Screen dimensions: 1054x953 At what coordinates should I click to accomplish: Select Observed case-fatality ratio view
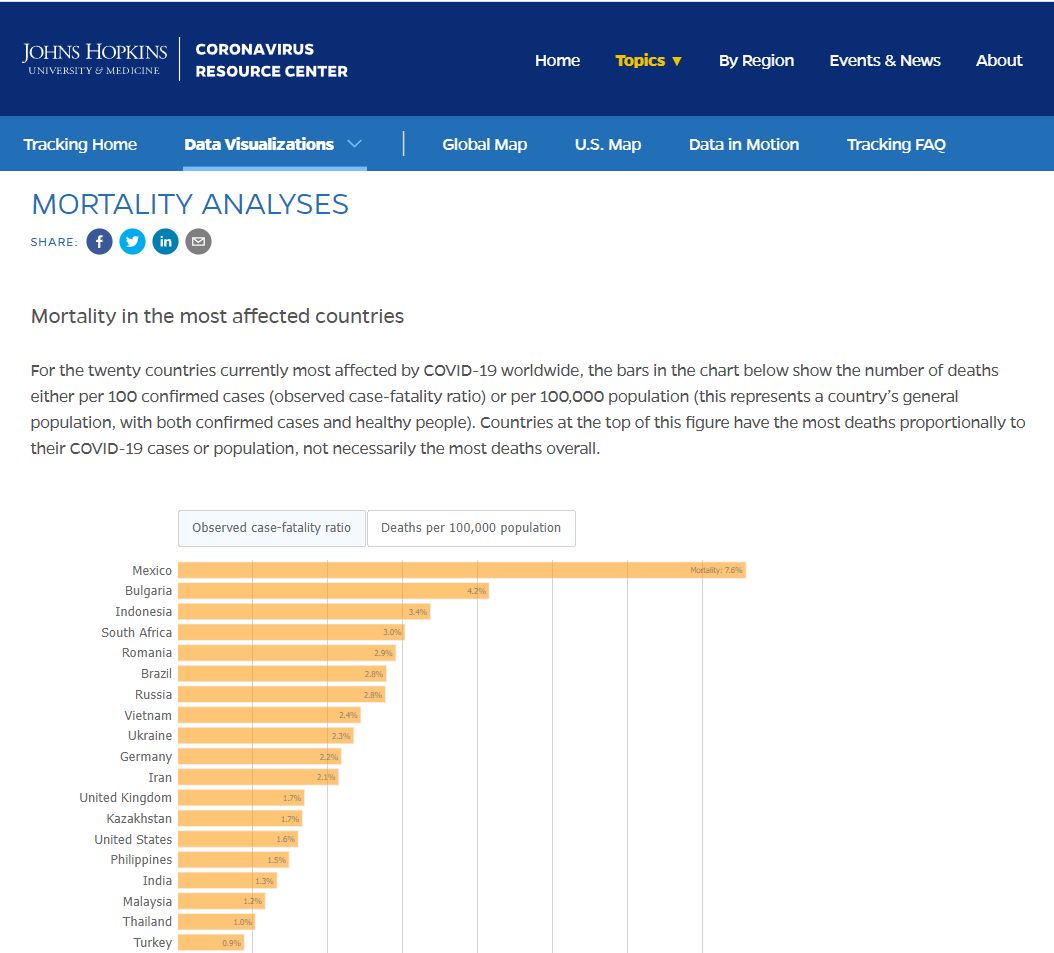(272, 528)
